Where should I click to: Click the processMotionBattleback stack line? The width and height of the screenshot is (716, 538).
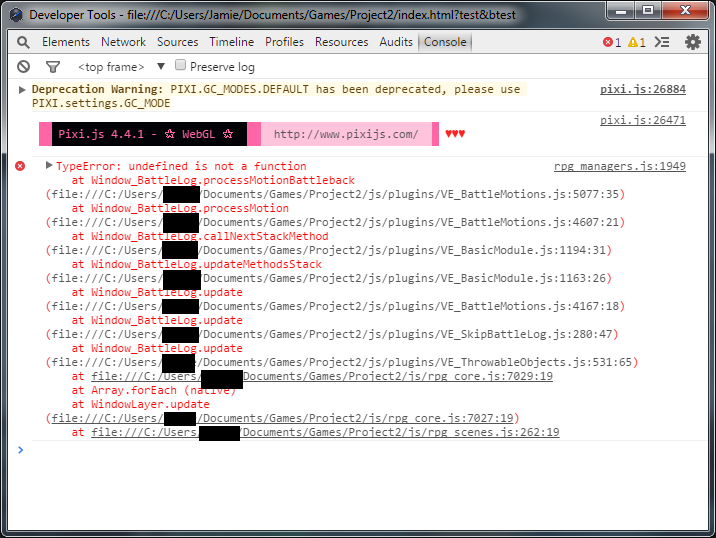click(213, 180)
